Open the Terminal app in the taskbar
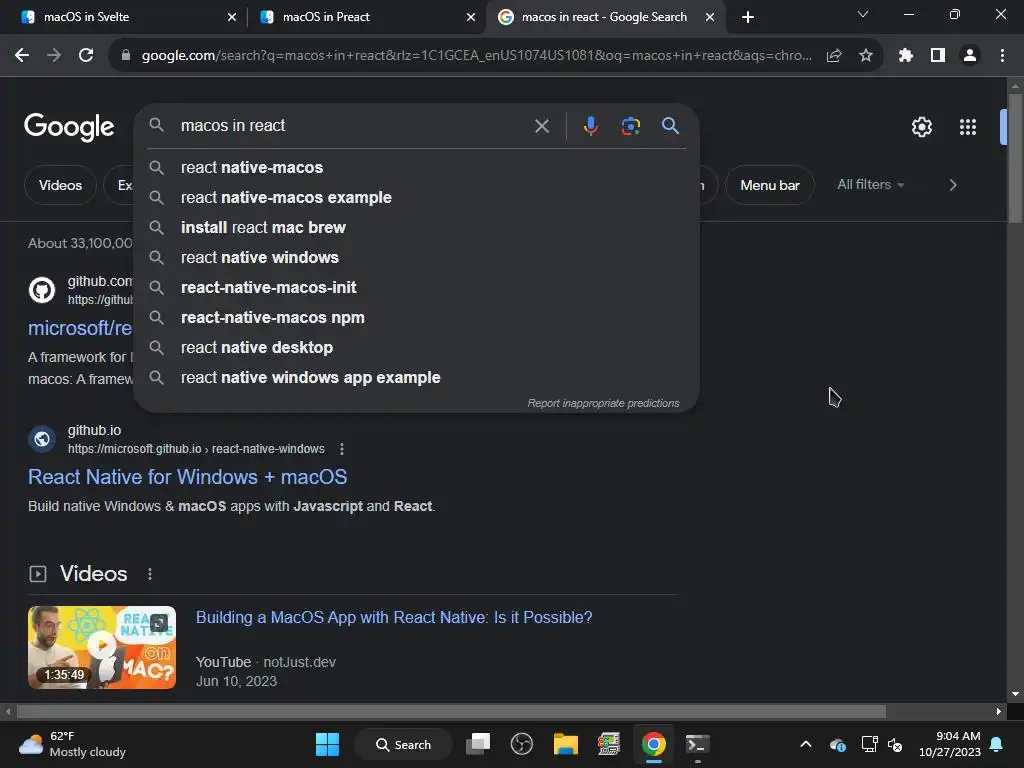1024x768 pixels. tap(697, 744)
